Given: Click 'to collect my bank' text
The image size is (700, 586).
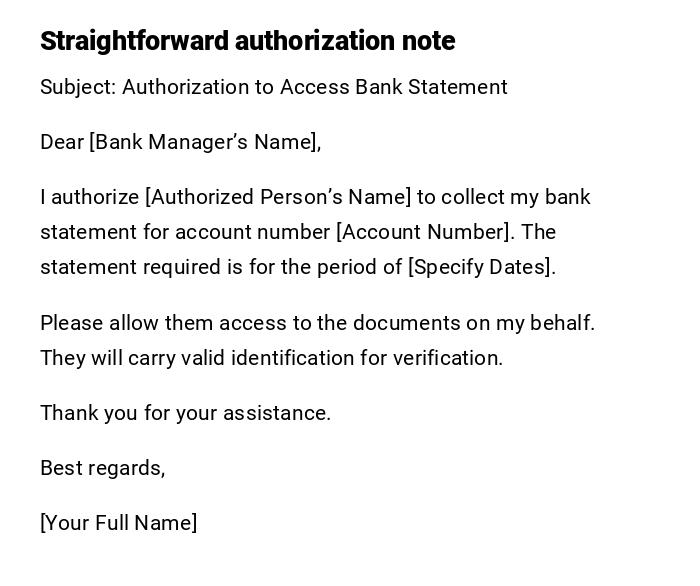Looking at the screenshot, I should coord(504,197).
